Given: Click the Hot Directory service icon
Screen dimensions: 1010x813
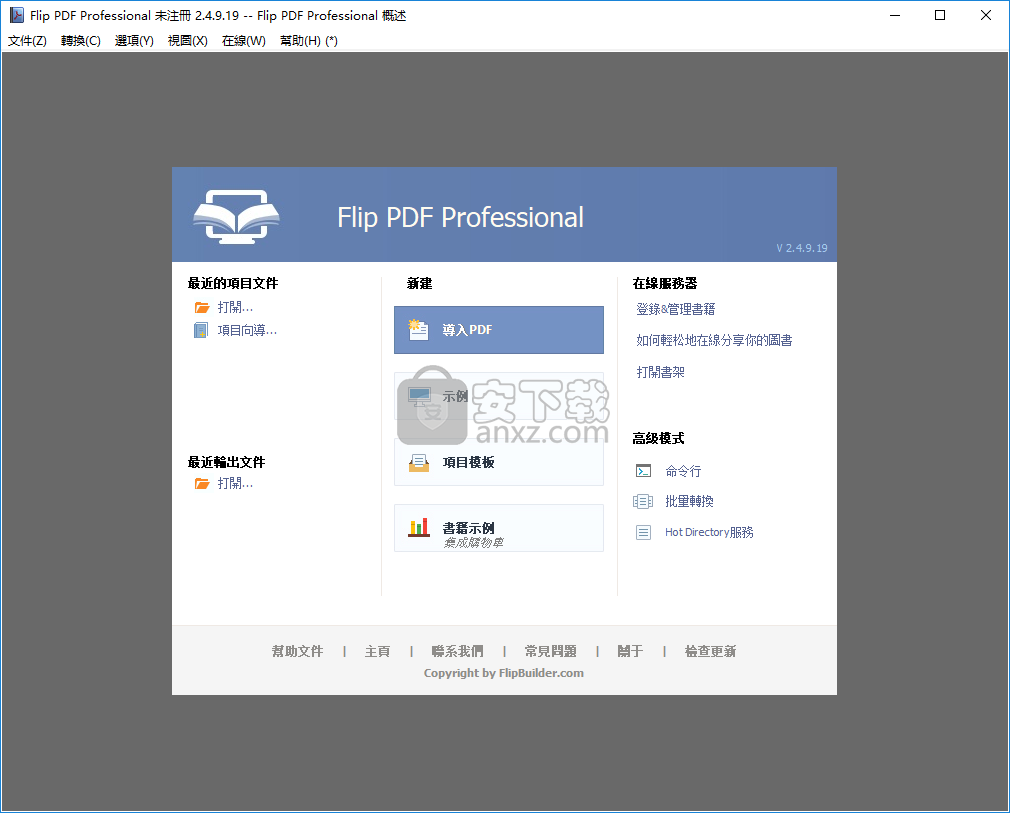Looking at the screenshot, I should click(x=644, y=532).
